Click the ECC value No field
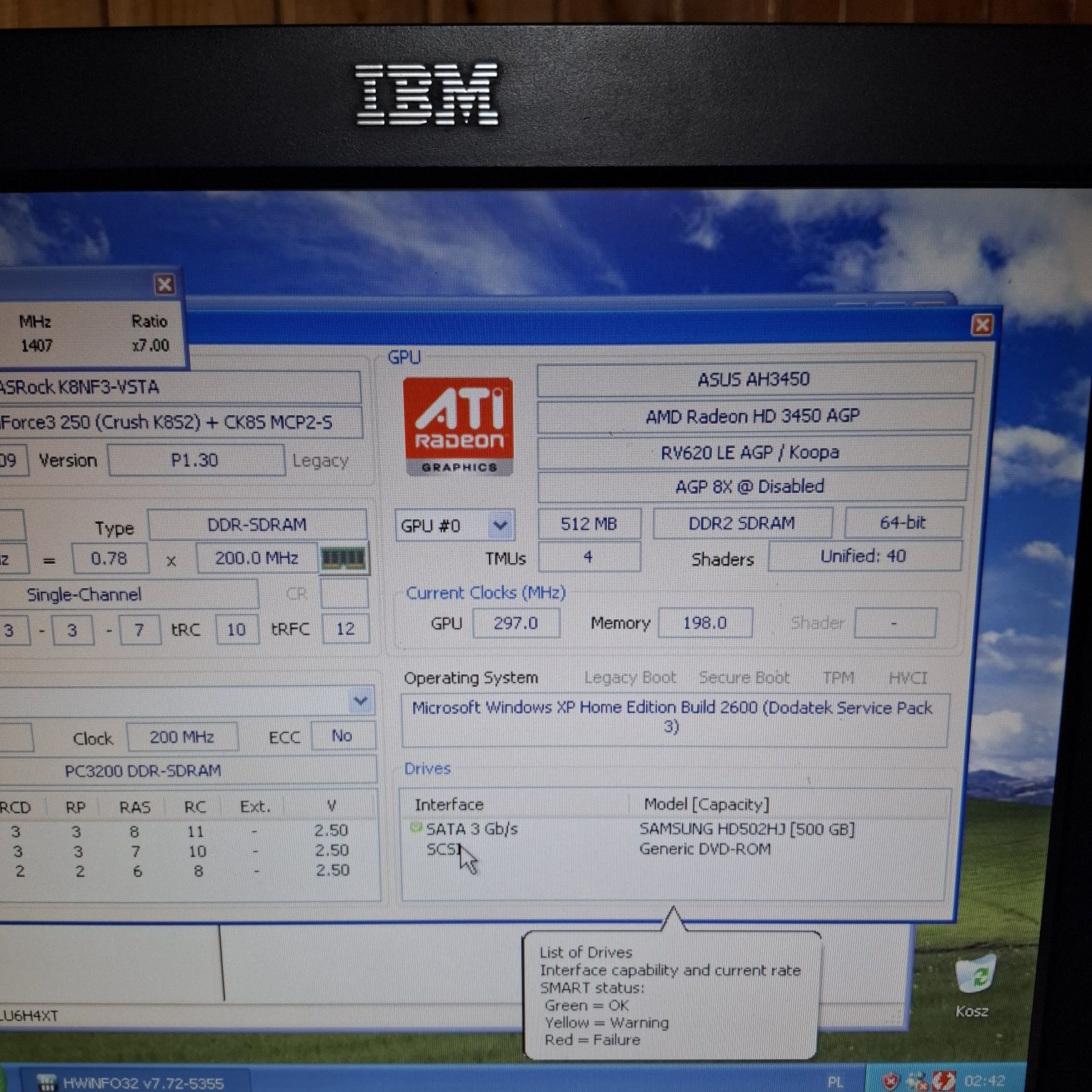This screenshot has height=1092, width=1092. coord(342,736)
